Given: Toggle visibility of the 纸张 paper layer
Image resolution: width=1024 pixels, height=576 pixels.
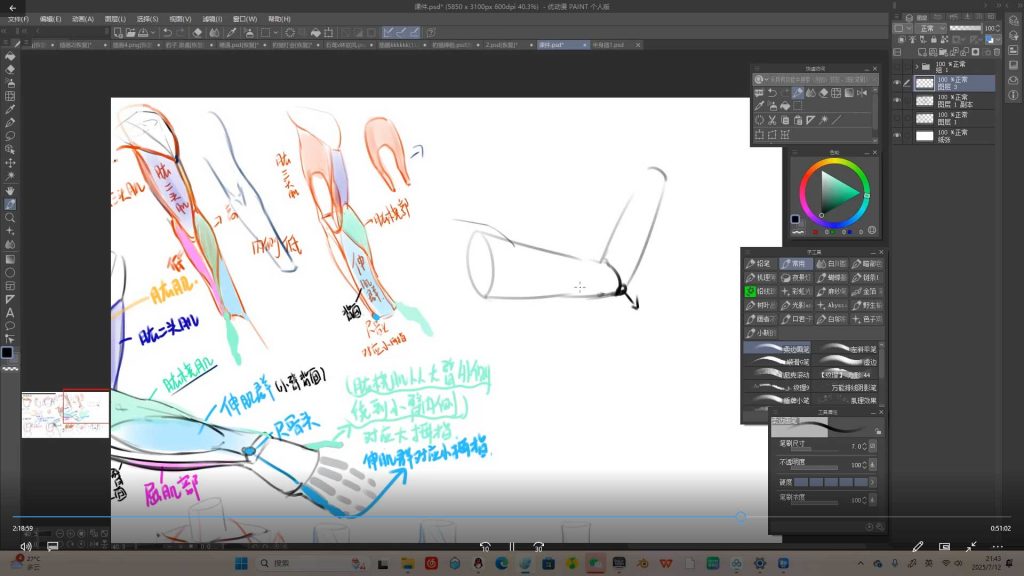Looking at the screenshot, I should tap(897, 134).
